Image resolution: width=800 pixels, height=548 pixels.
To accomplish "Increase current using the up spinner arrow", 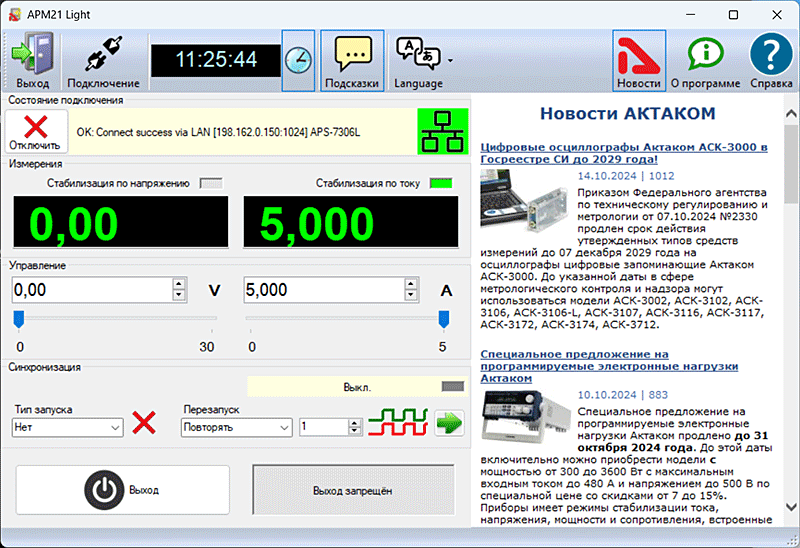I will 411,284.
